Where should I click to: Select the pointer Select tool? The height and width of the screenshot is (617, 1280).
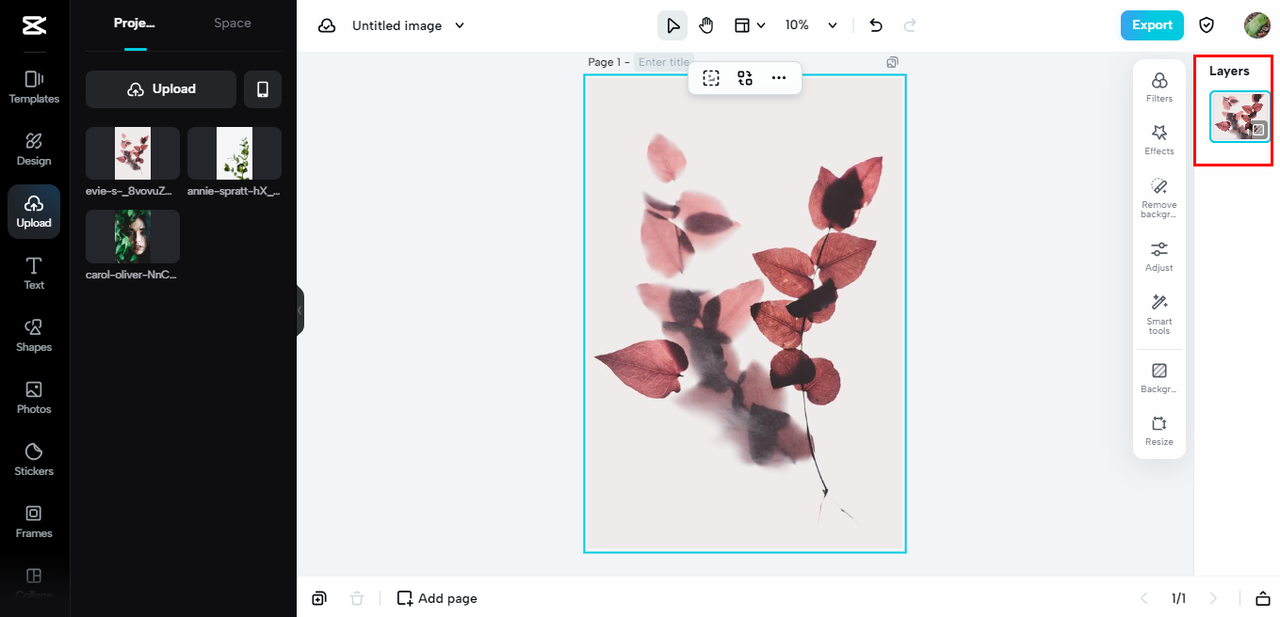tap(673, 25)
